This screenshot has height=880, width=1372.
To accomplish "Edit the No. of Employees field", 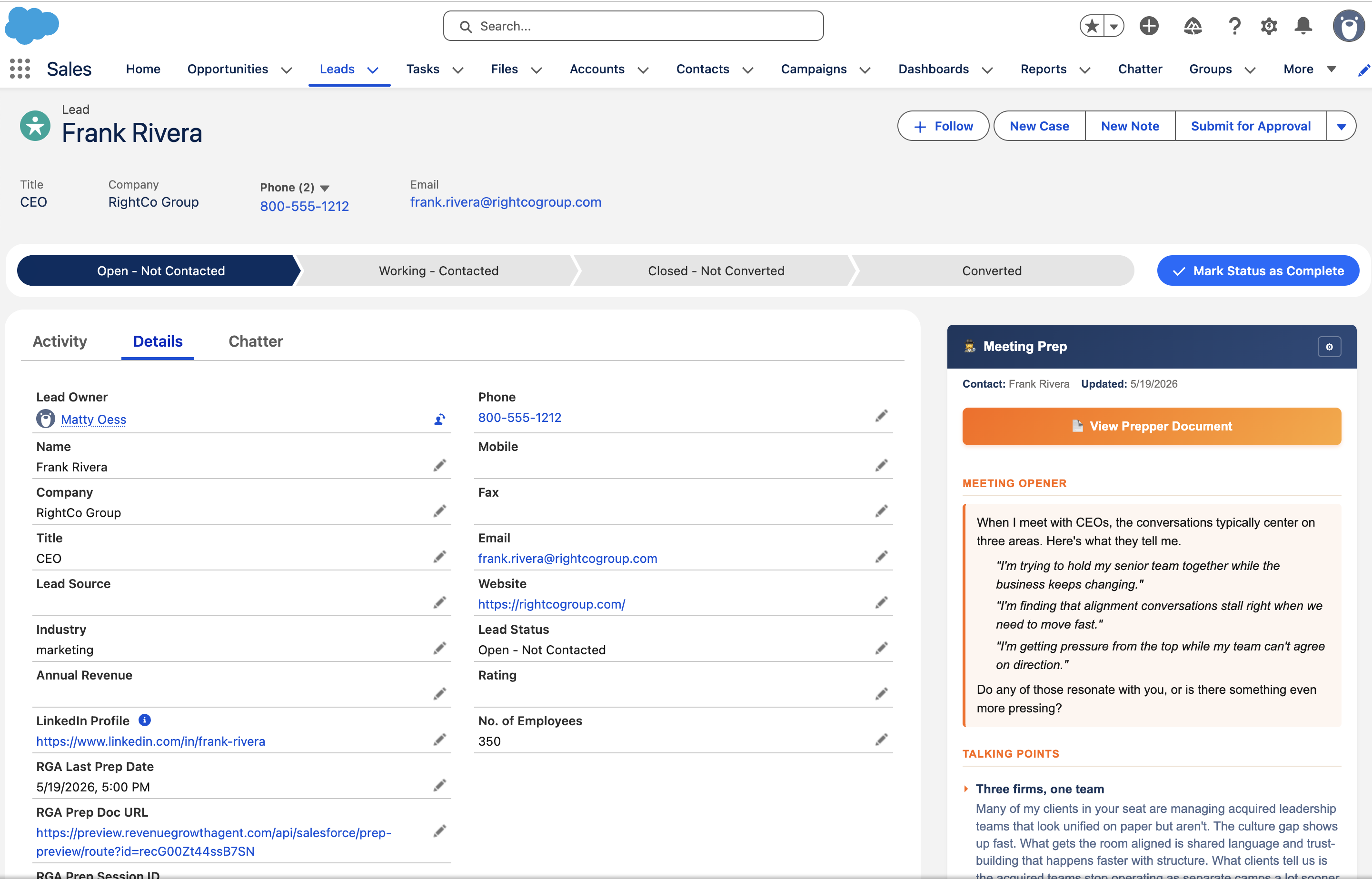I will click(881, 740).
